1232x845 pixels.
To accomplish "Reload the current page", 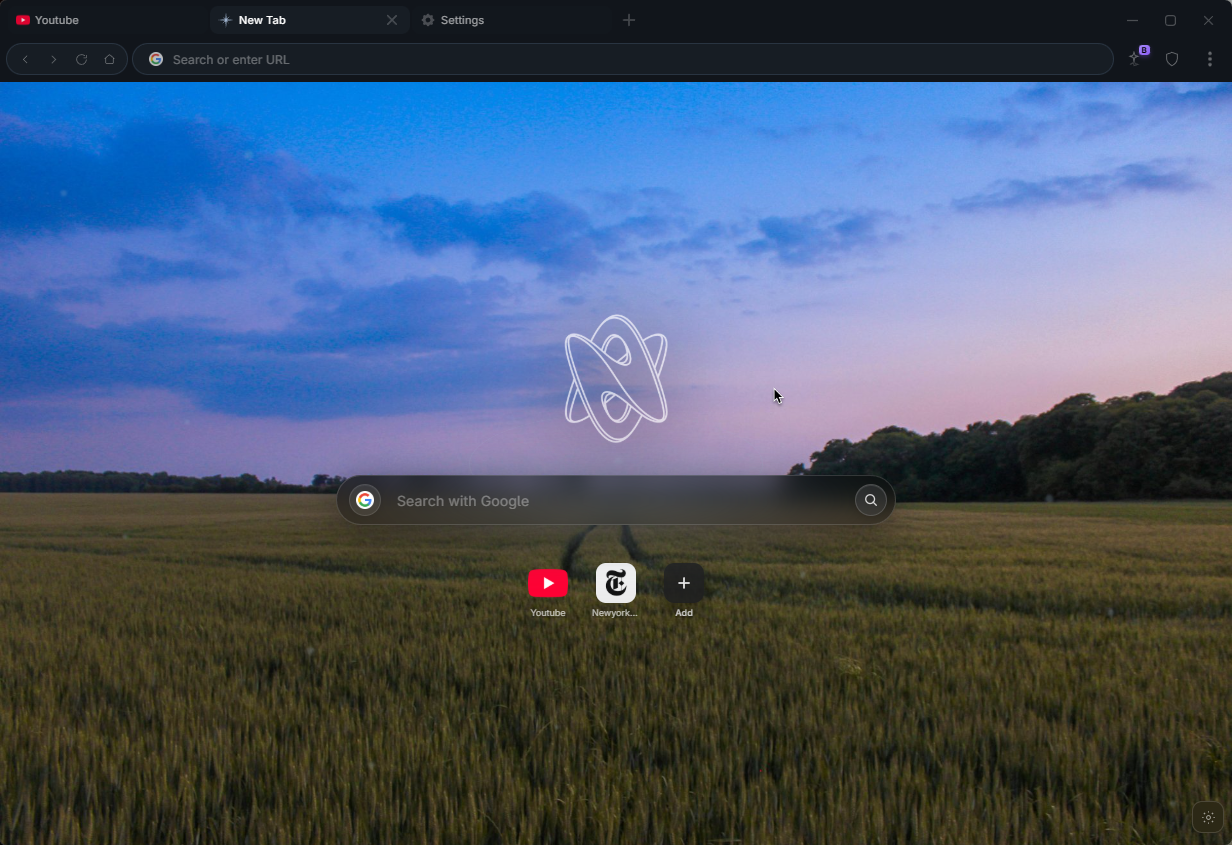I will [x=81, y=59].
